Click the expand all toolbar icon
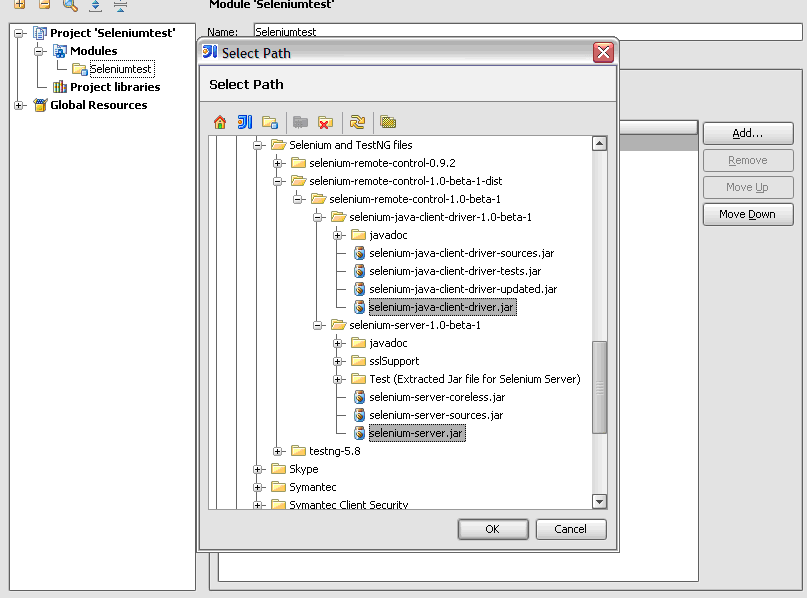 point(95,5)
